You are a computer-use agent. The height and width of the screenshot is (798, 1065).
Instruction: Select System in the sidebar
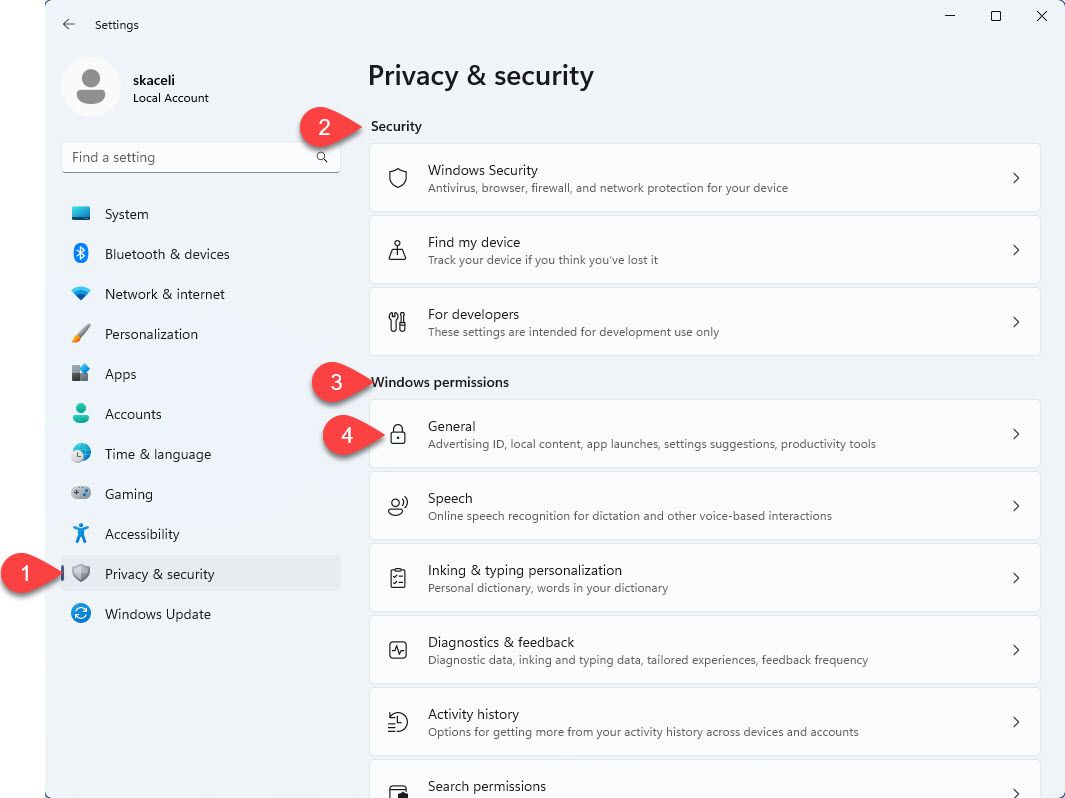(x=201, y=214)
